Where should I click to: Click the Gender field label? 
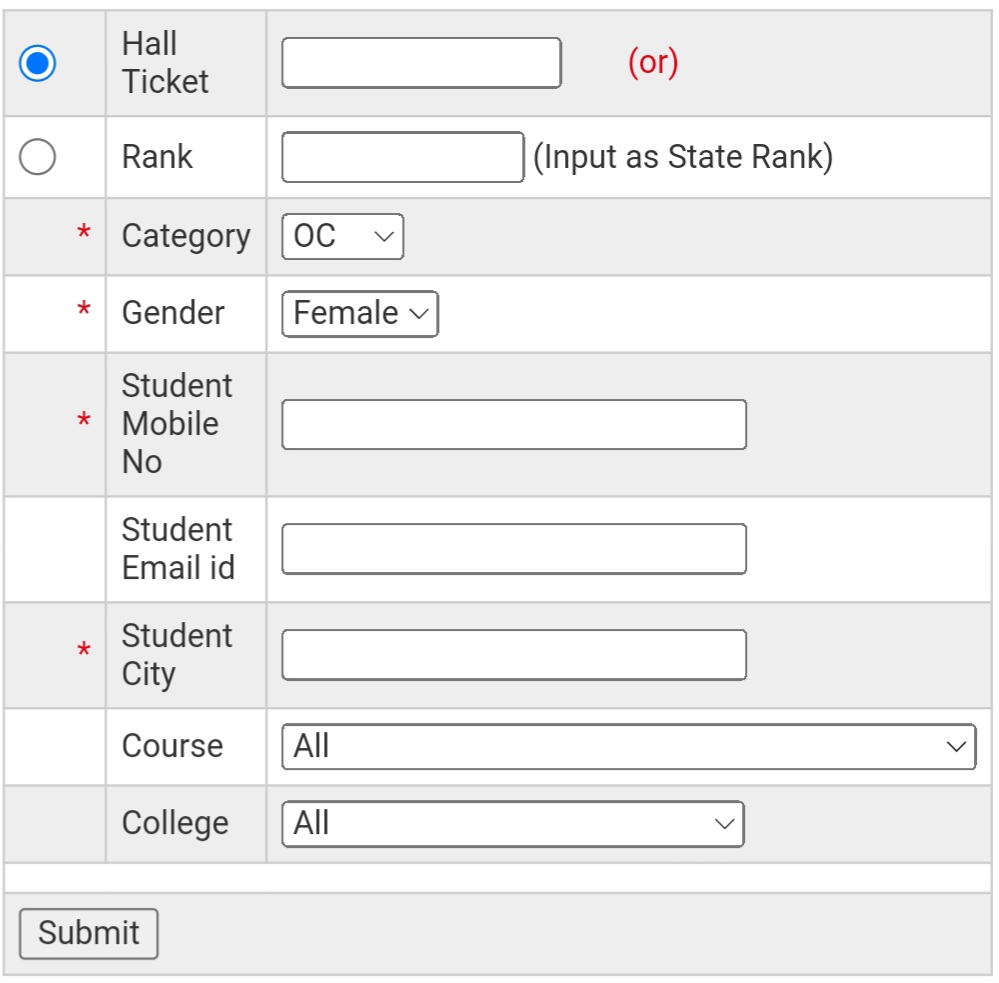(173, 313)
